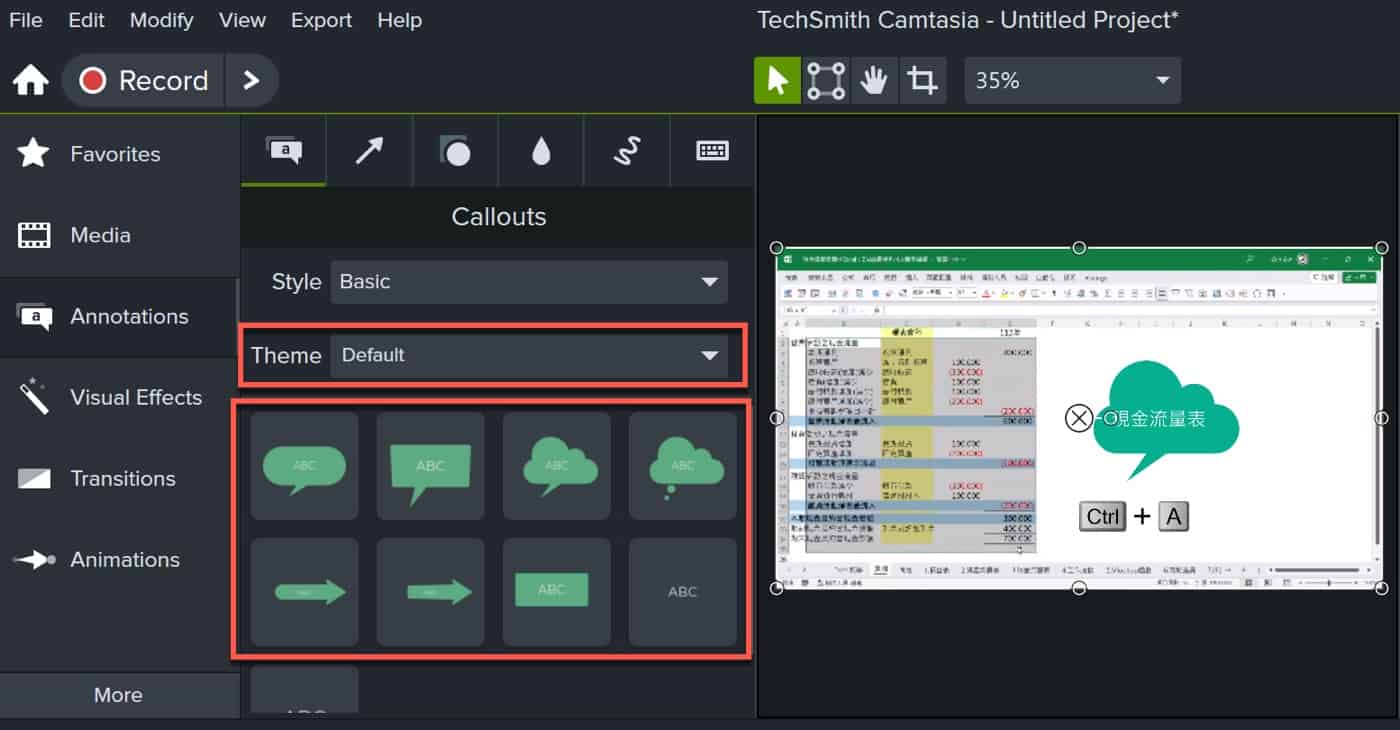Open the View menu

(243, 20)
